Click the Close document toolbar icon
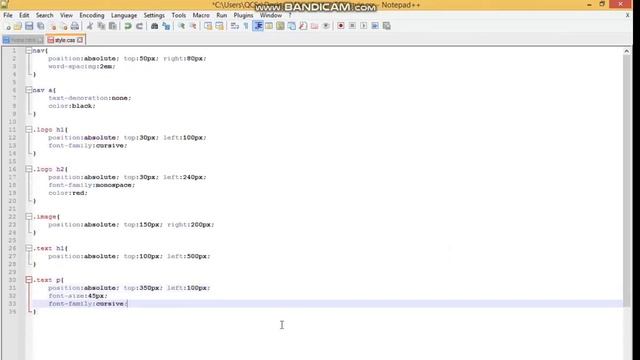Screen dimensions: 640x360 (x=53, y=26)
